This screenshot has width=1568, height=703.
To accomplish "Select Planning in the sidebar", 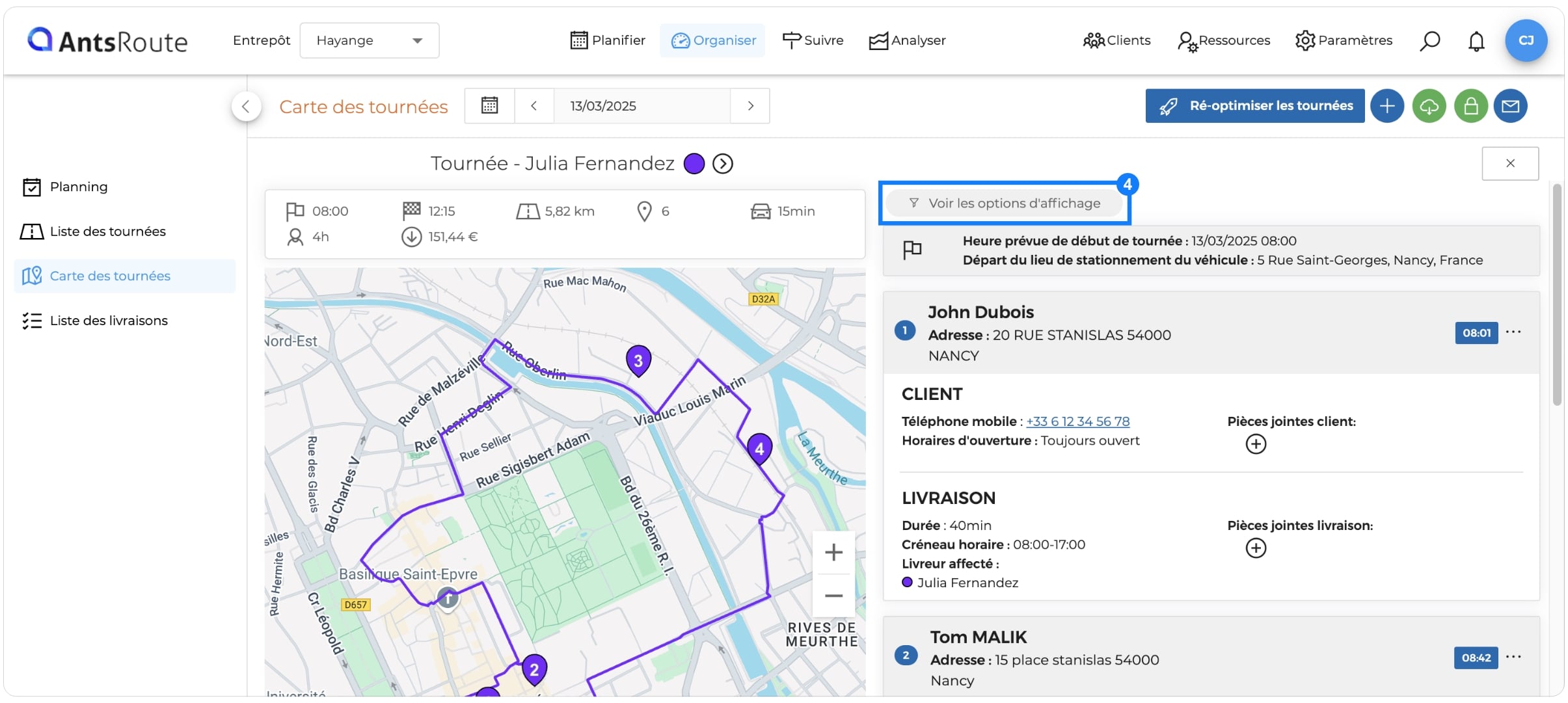I will click(124, 187).
